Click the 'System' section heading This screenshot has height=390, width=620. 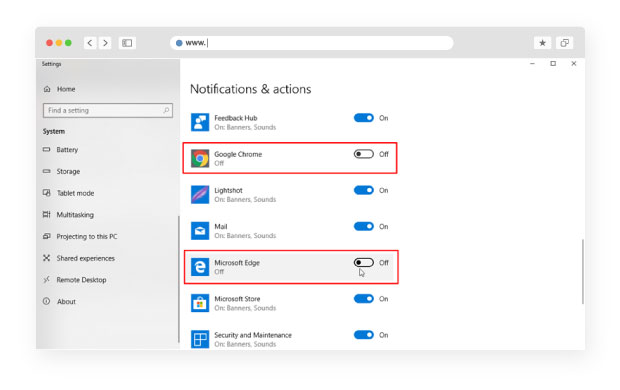pos(54,131)
